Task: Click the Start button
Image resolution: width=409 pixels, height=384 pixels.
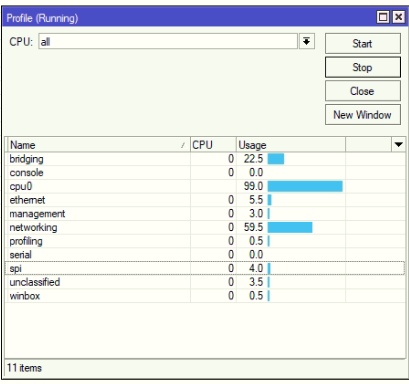Action: tap(363, 43)
